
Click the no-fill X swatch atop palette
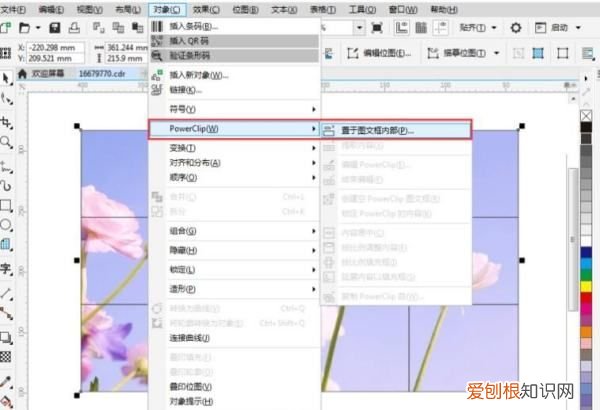click(586, 116)
